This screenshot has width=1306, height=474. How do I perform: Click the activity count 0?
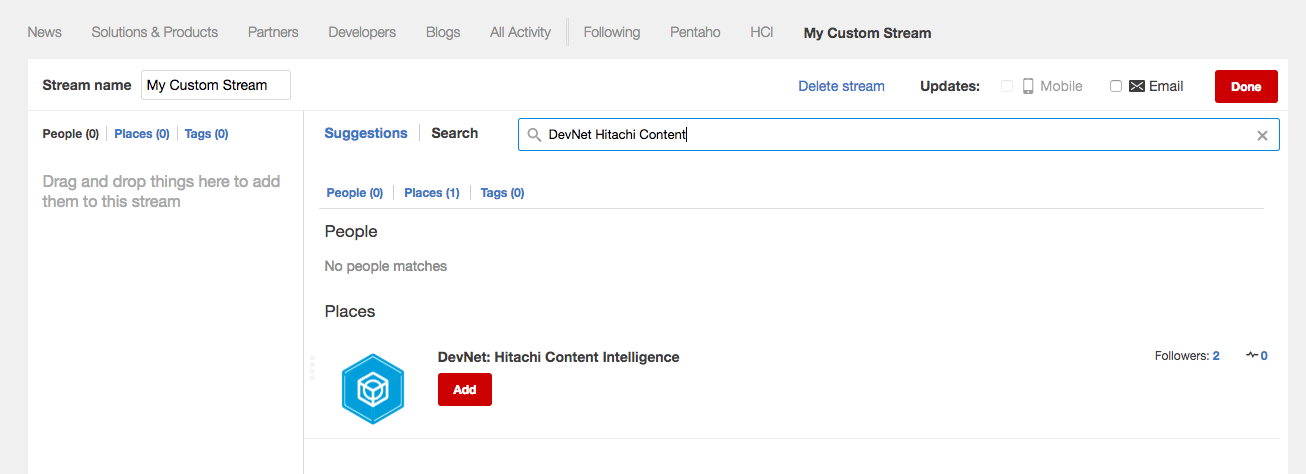1264,356
